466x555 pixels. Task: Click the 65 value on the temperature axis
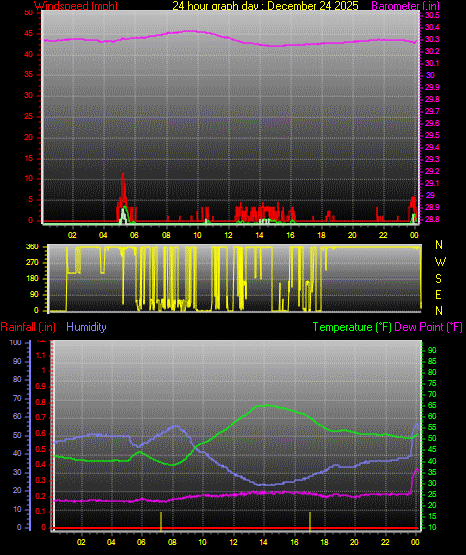click(432, 405)
